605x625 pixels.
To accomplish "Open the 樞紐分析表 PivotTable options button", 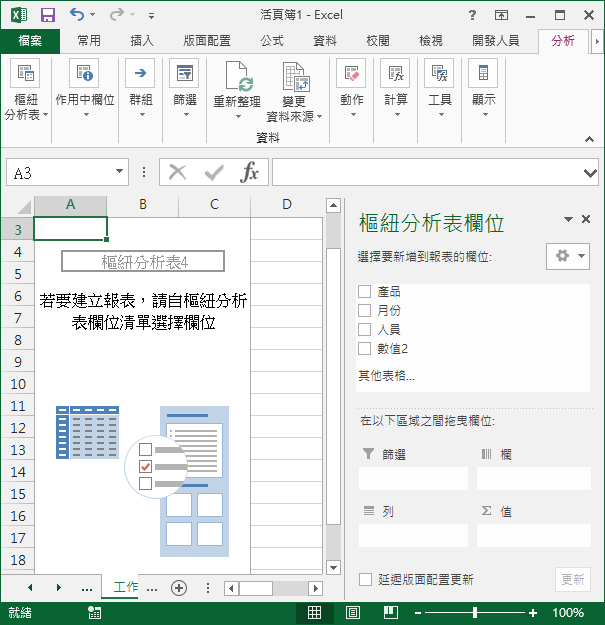I will coord(26,90).
